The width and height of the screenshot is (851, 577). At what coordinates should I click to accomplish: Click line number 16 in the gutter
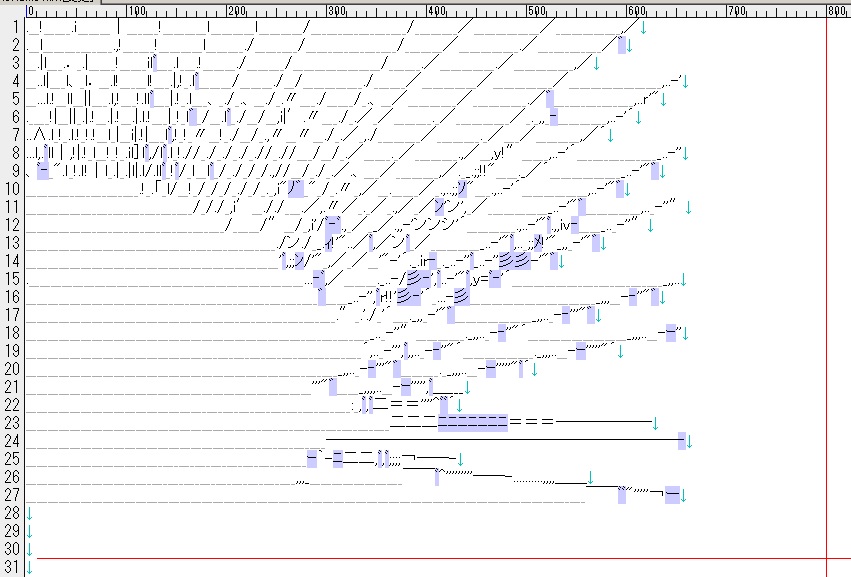point(12,297)
